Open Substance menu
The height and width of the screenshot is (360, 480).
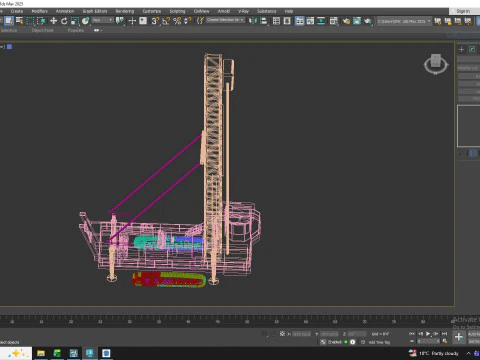coord(266,11)
